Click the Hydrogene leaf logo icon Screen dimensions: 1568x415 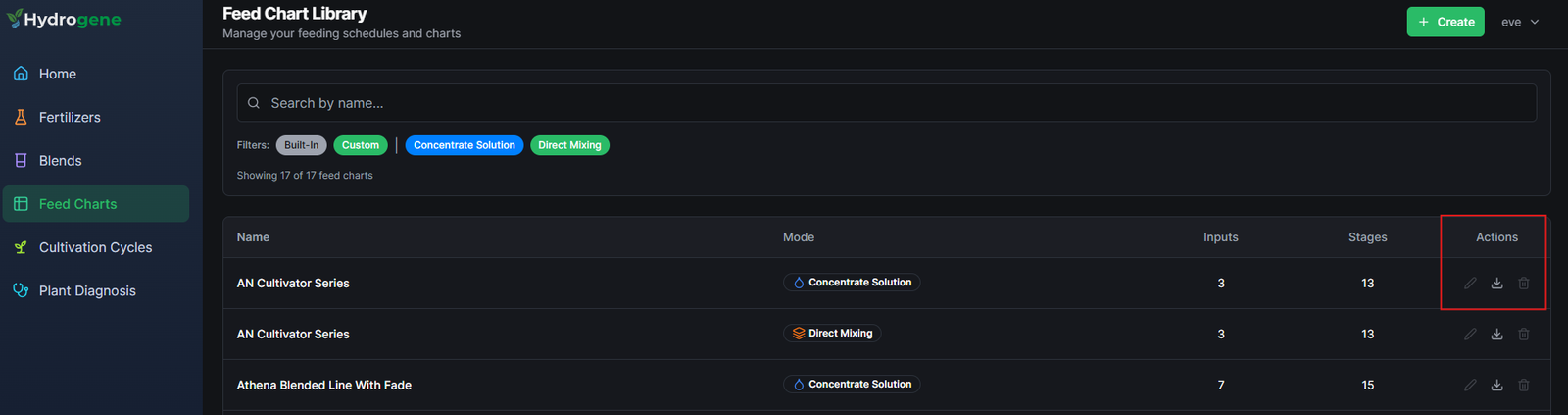(x=14, y=19)
